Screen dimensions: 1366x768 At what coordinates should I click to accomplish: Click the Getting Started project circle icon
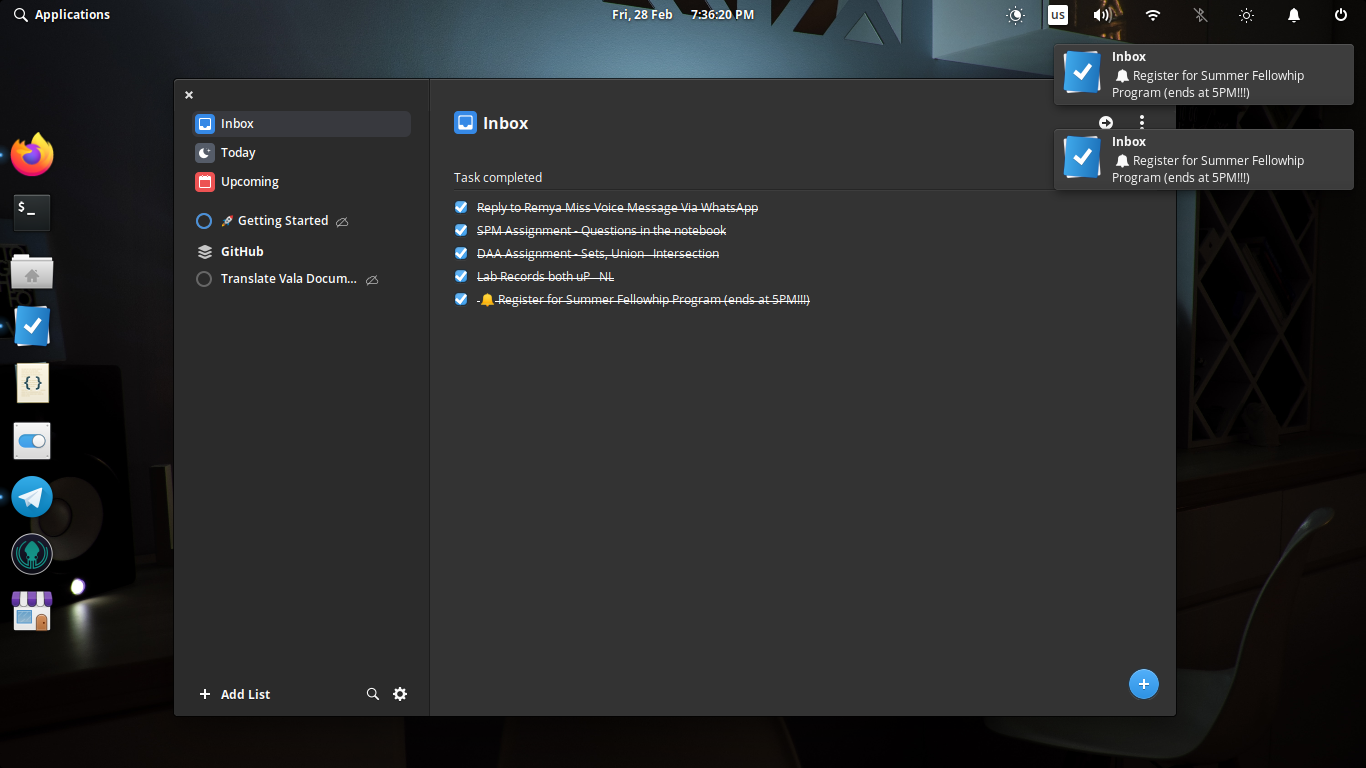pos(204,221)
